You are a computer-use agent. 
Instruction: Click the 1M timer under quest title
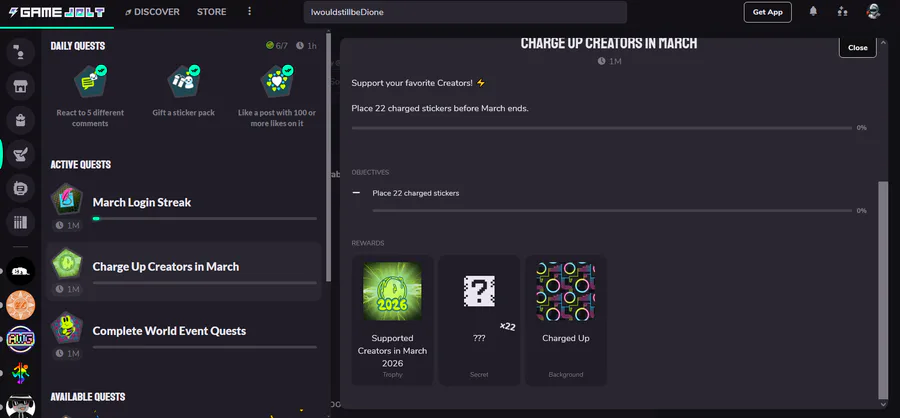pyautogui.click(x=610, y=61)
